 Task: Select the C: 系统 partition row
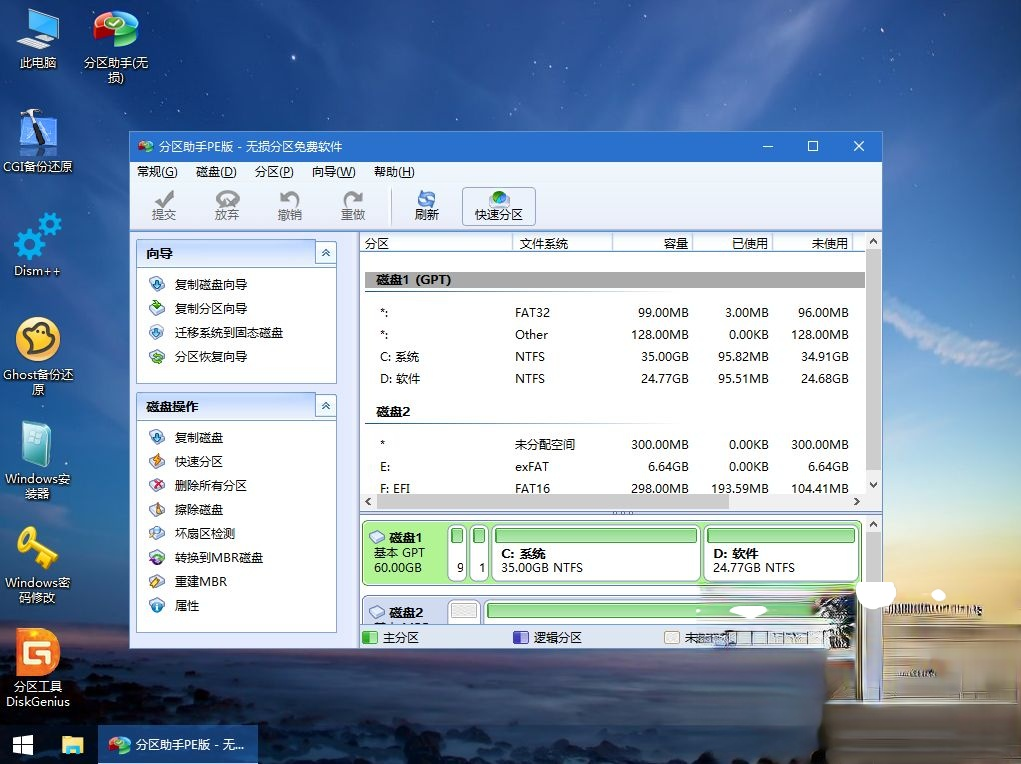614,357
